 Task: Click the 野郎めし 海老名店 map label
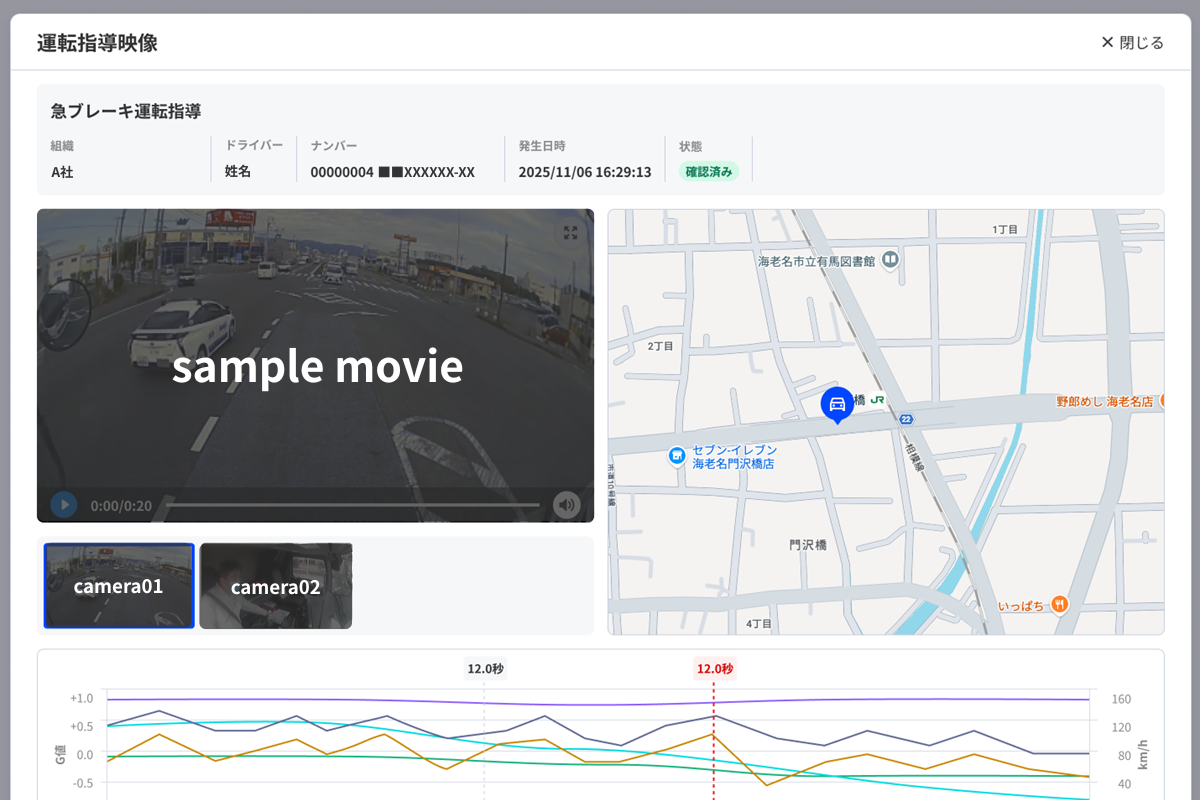click(1104, 401)
